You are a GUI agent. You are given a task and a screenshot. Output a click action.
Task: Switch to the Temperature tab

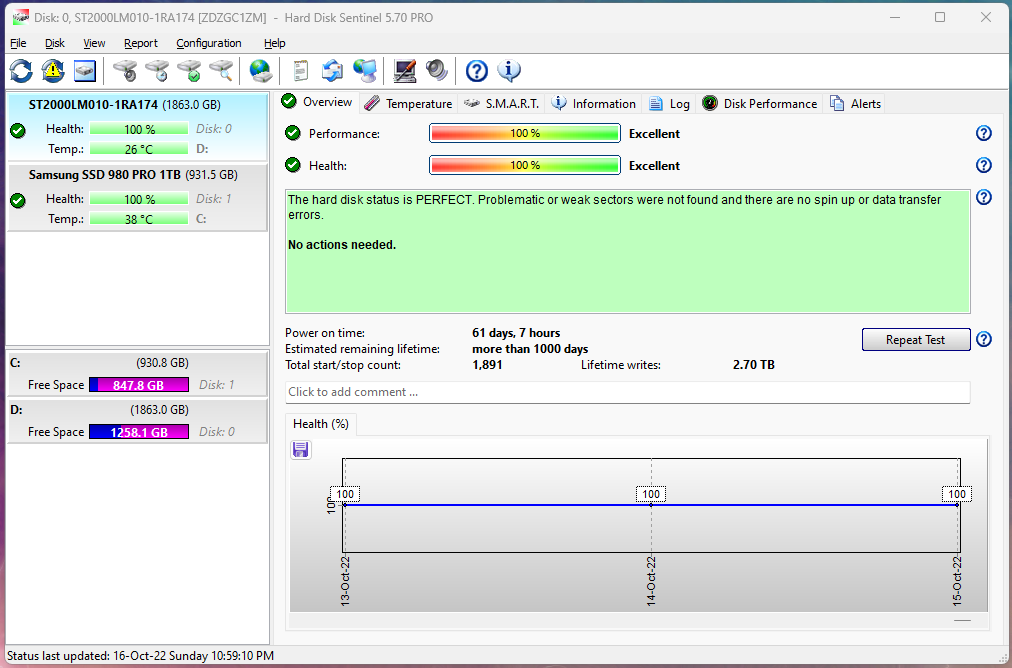(x=408, y=104)
